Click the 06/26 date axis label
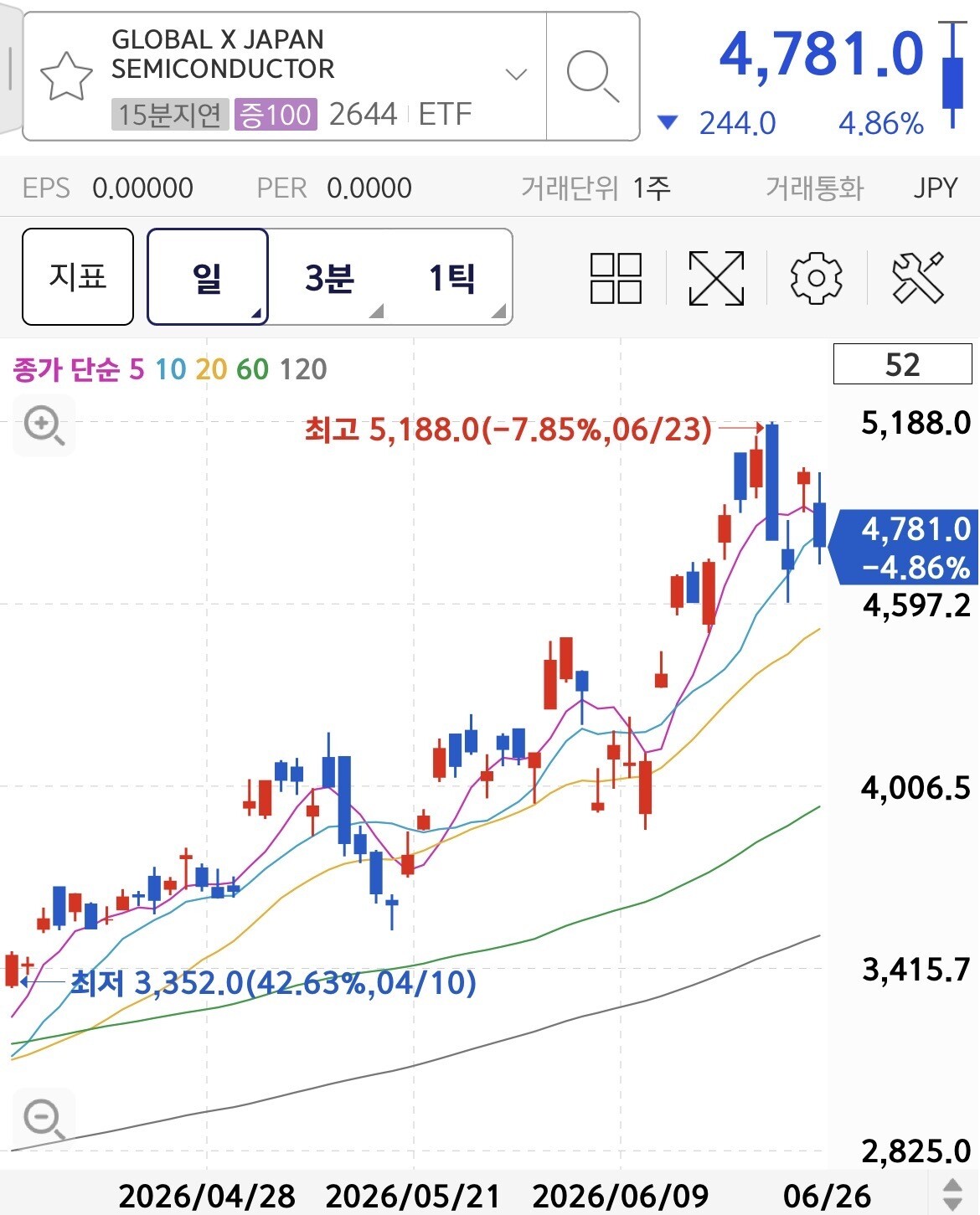 (827, 1196)
